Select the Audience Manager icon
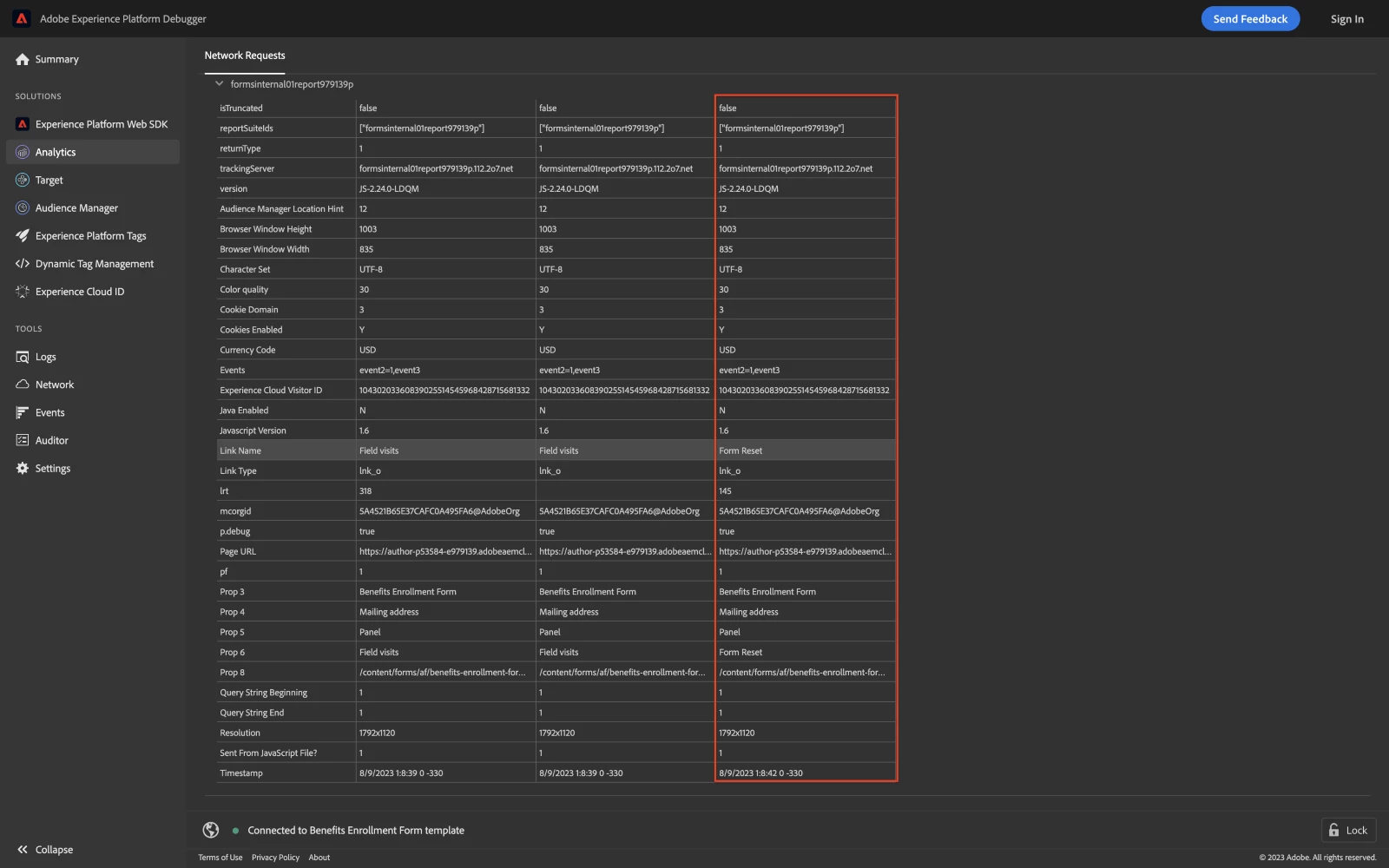 pyautogui.click(x=23, y=207)
